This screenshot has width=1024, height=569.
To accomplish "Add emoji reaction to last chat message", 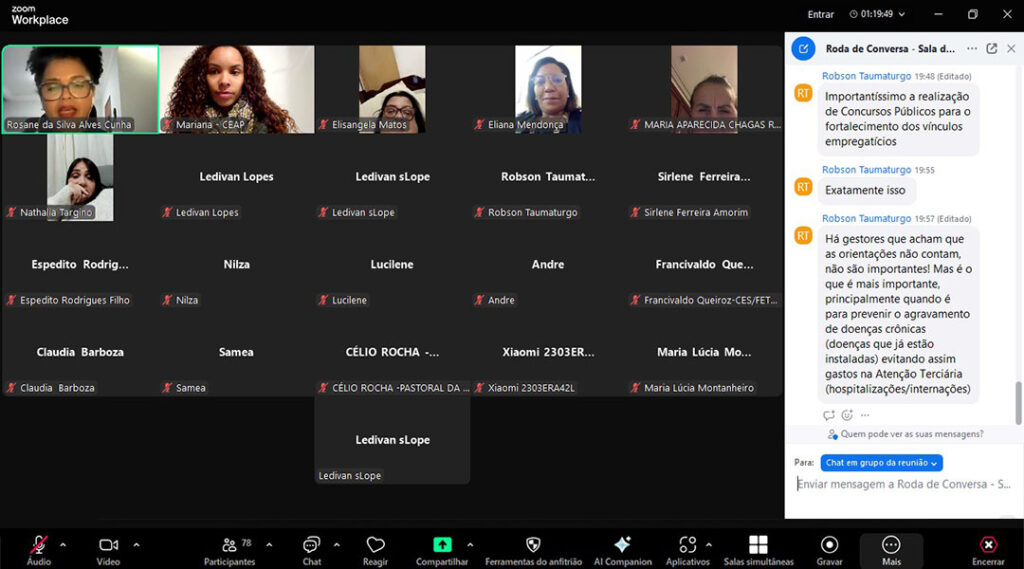I will pos(847,415).
